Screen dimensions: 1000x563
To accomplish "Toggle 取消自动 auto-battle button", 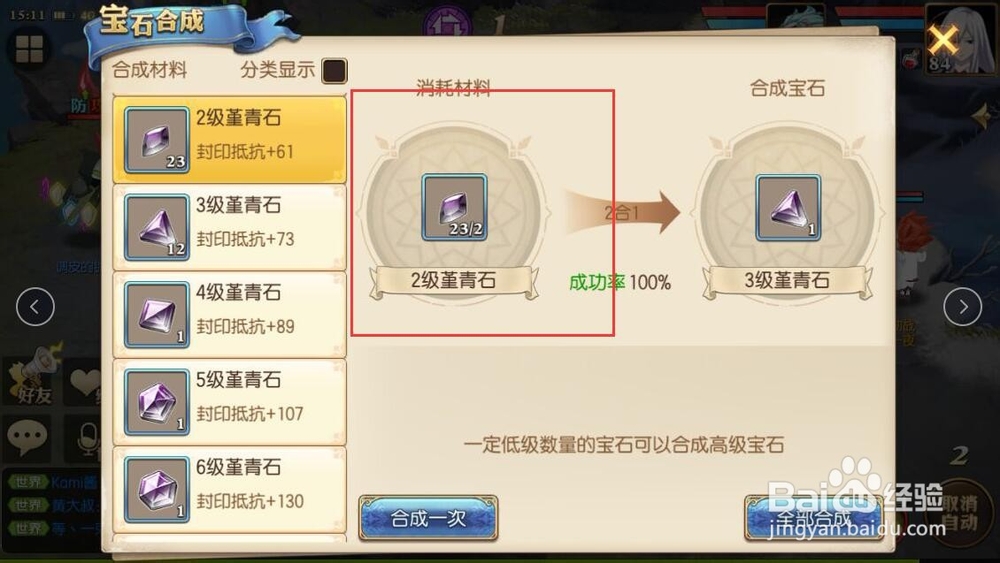I will 960,513.
